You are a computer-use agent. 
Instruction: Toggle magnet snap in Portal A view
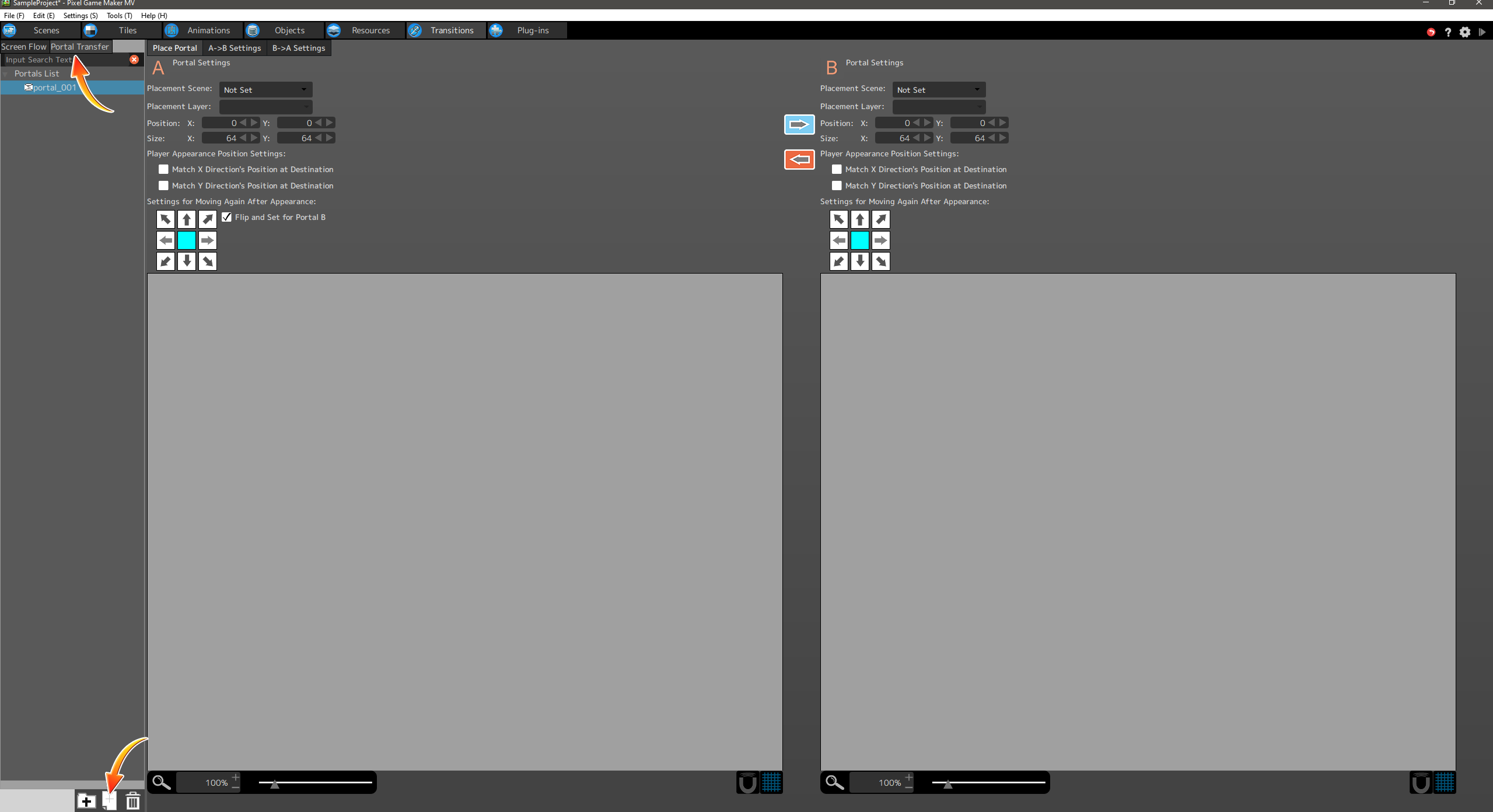pyautogui.click(x=747, y=782)
